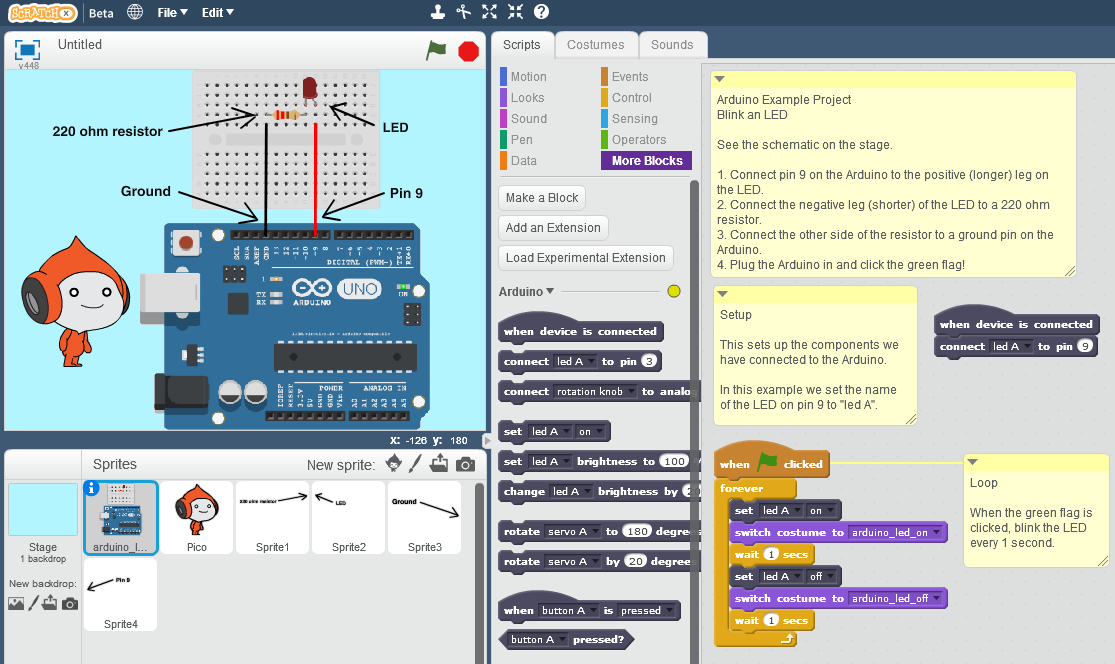Paint a new sprite
This screenshot has height=664, width=1115.
[x=415, y=464]
